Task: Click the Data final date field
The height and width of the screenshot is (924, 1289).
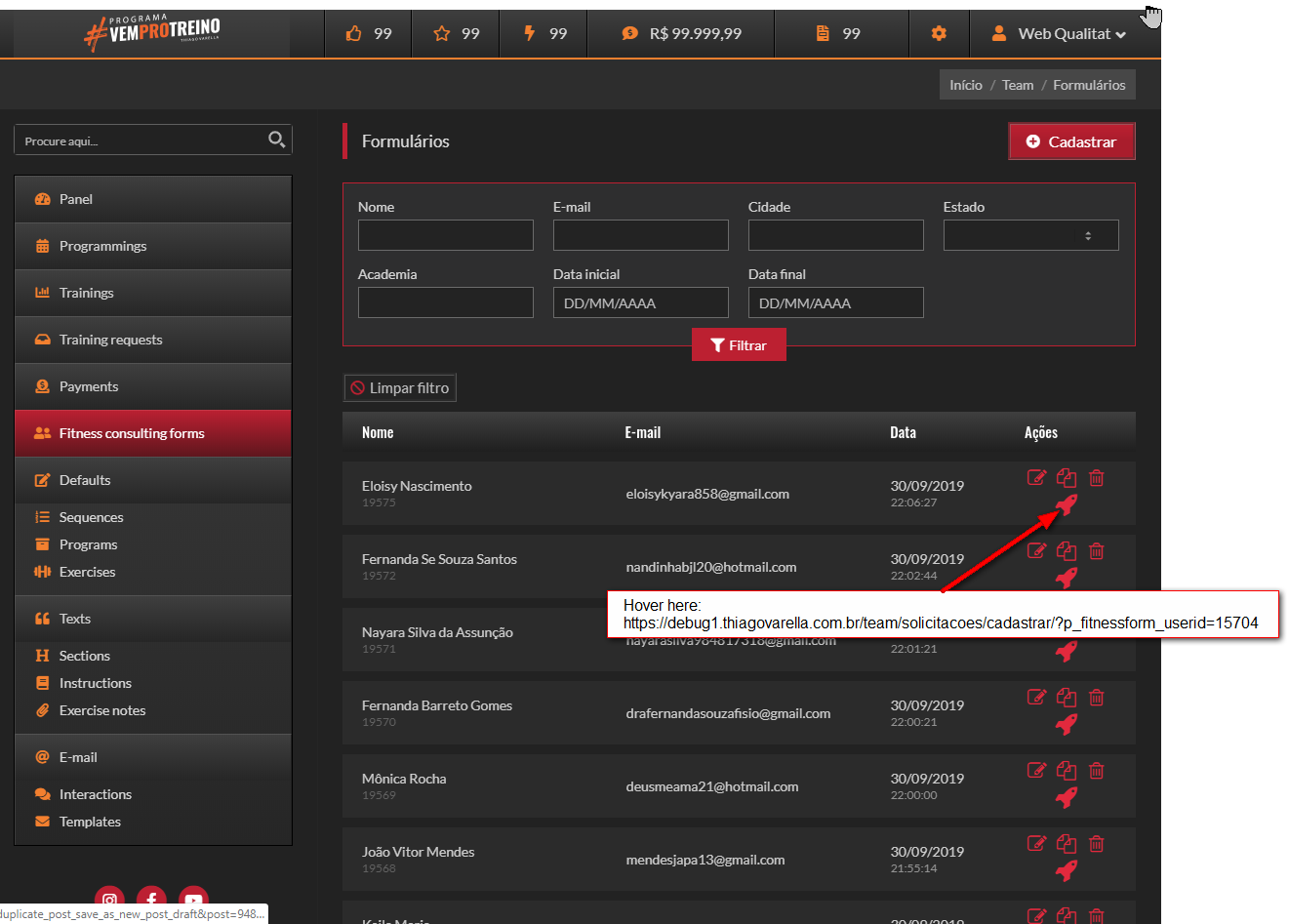Action: [836, 302]
